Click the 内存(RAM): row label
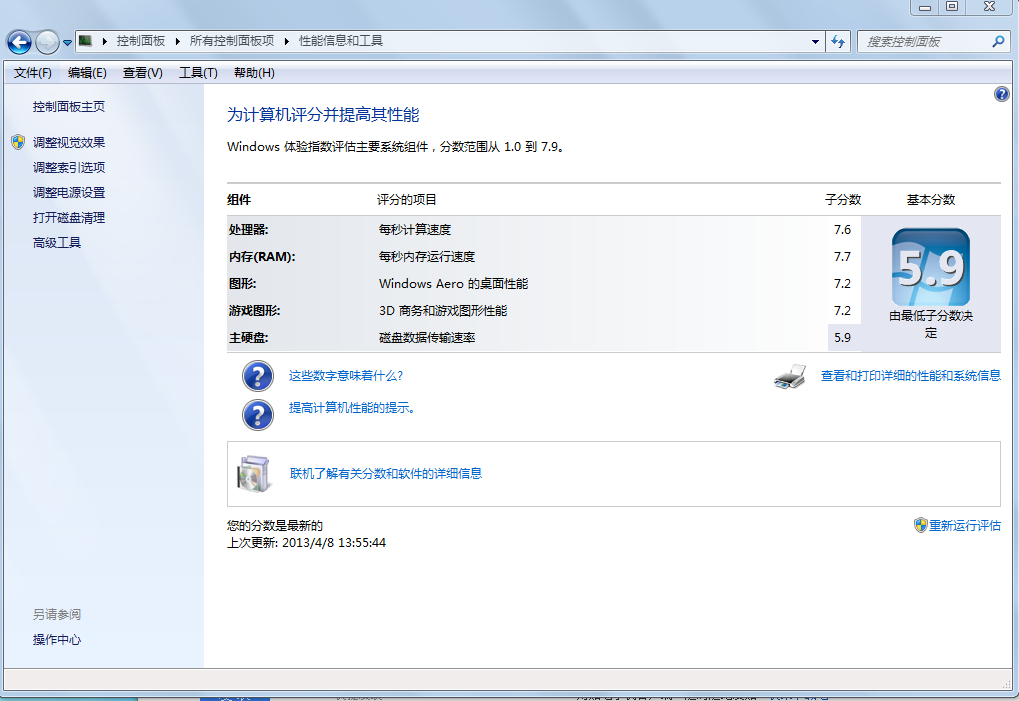The image size is (1019, 701). click(262, 257)
